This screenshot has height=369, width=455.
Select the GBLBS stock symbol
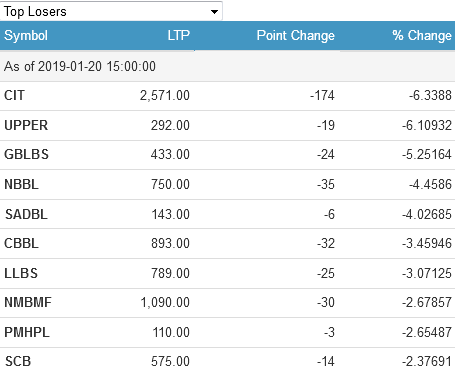coord(26,155)
